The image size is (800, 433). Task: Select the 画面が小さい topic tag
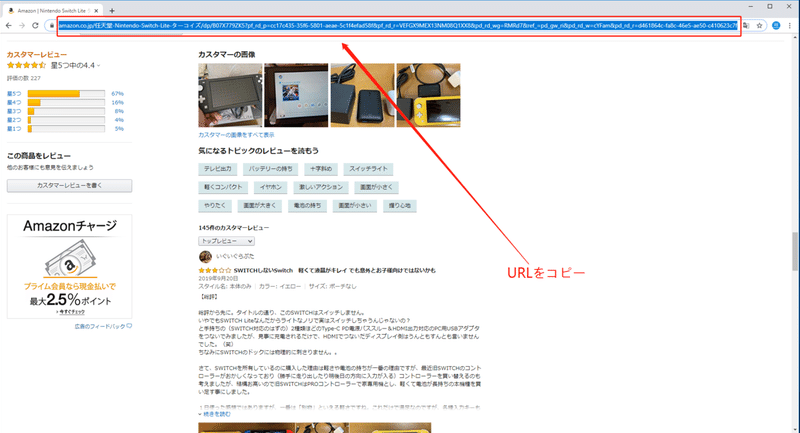click(355, 206)
